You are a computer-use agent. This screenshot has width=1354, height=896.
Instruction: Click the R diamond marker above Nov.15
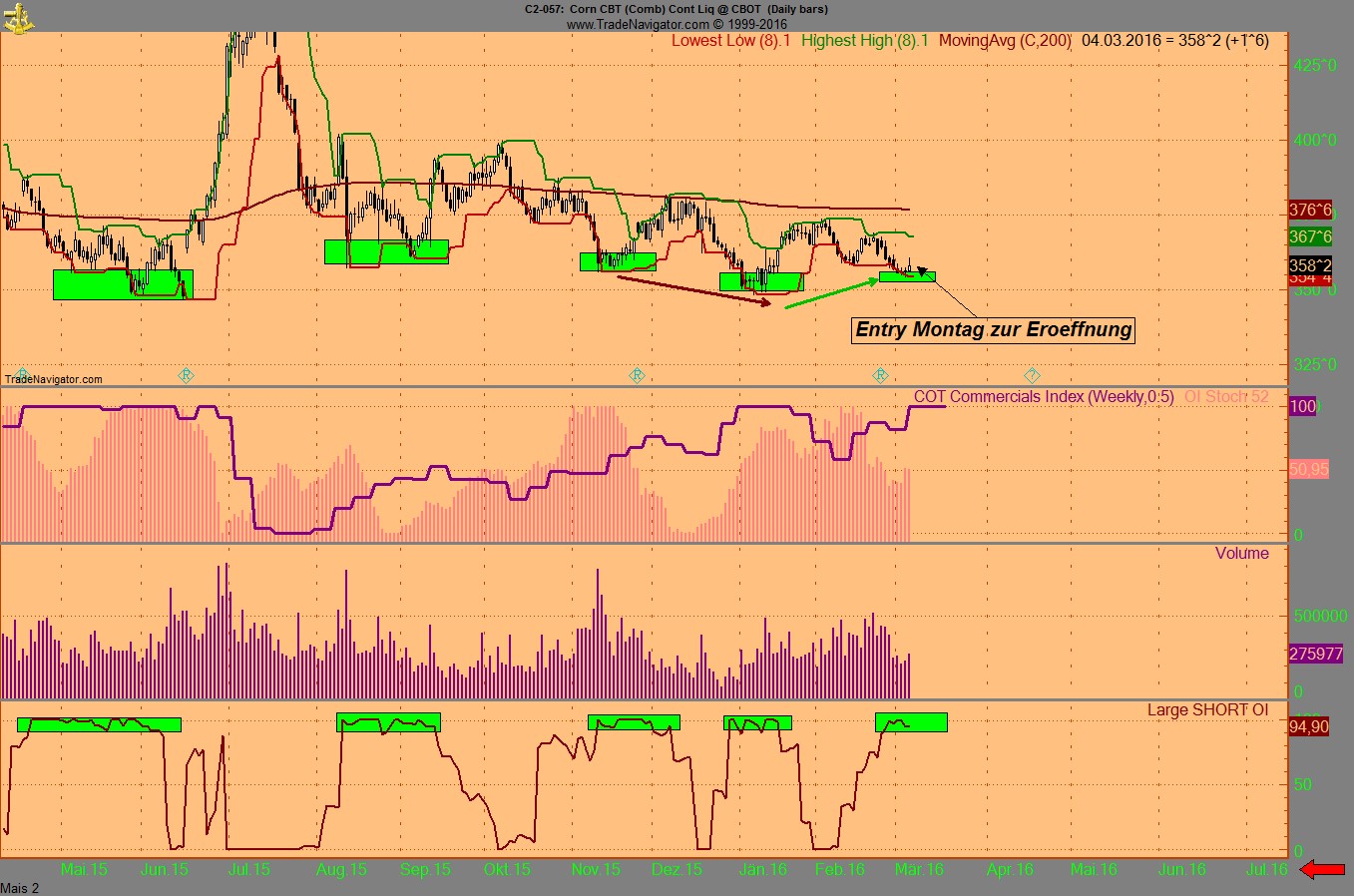637,375
